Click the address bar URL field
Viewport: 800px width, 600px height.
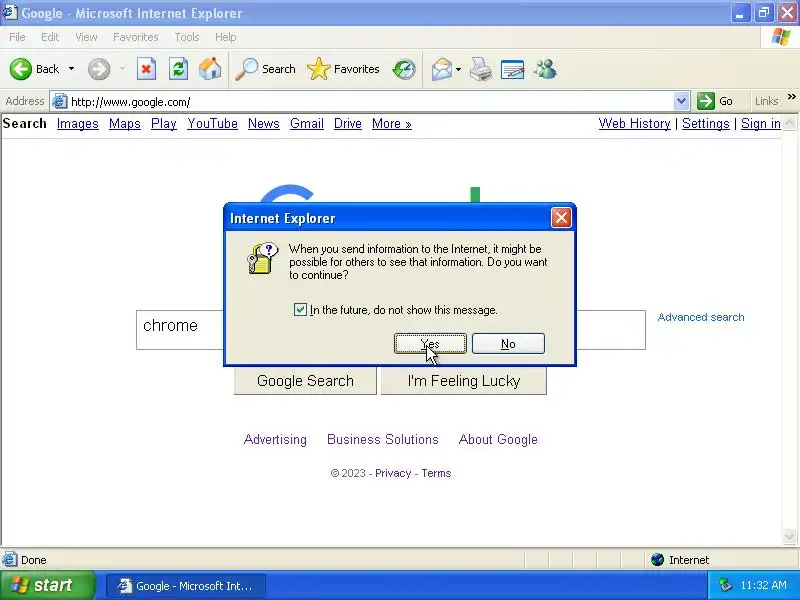(x=370, y=102)
